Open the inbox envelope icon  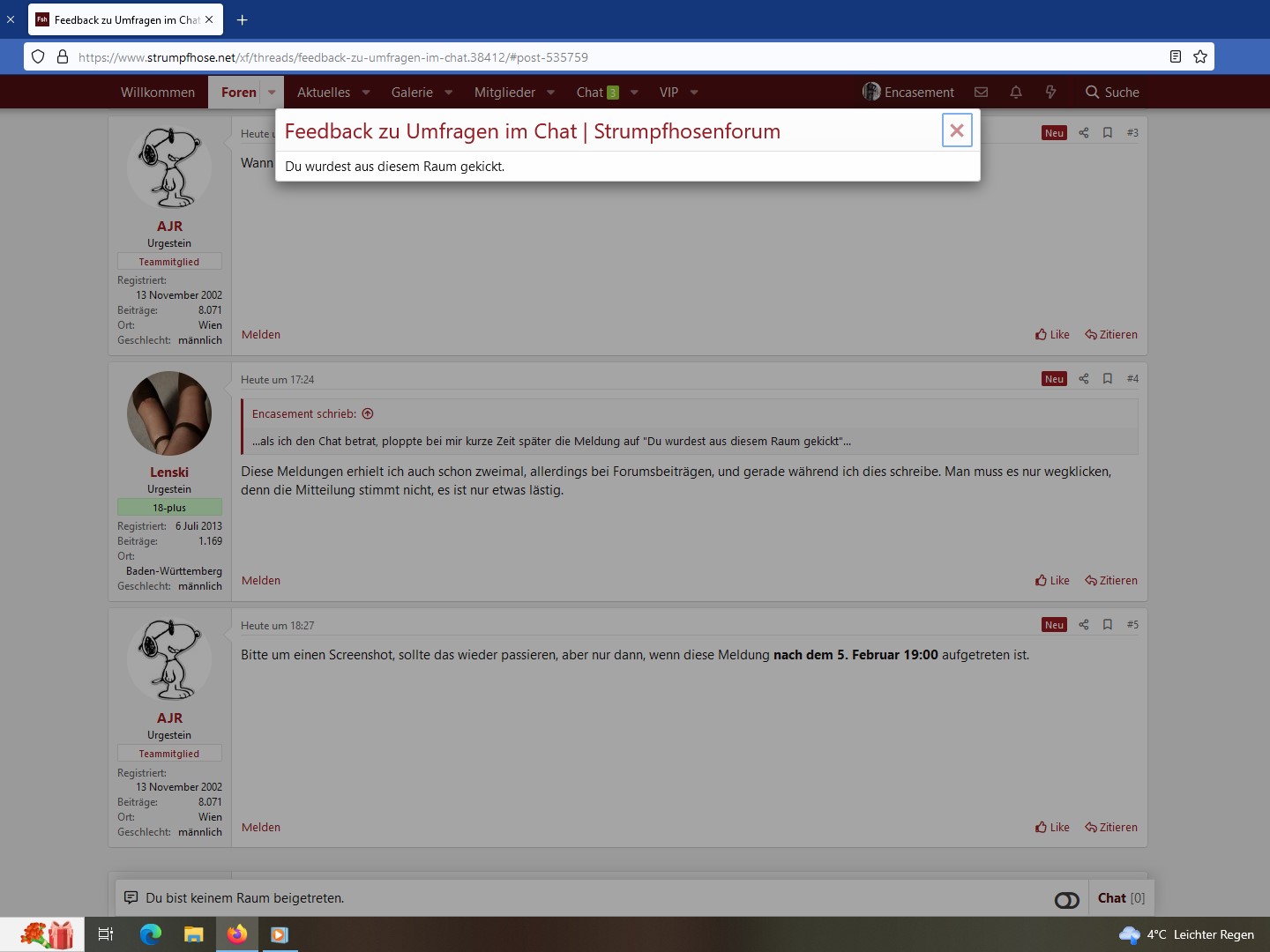point(981,92)
